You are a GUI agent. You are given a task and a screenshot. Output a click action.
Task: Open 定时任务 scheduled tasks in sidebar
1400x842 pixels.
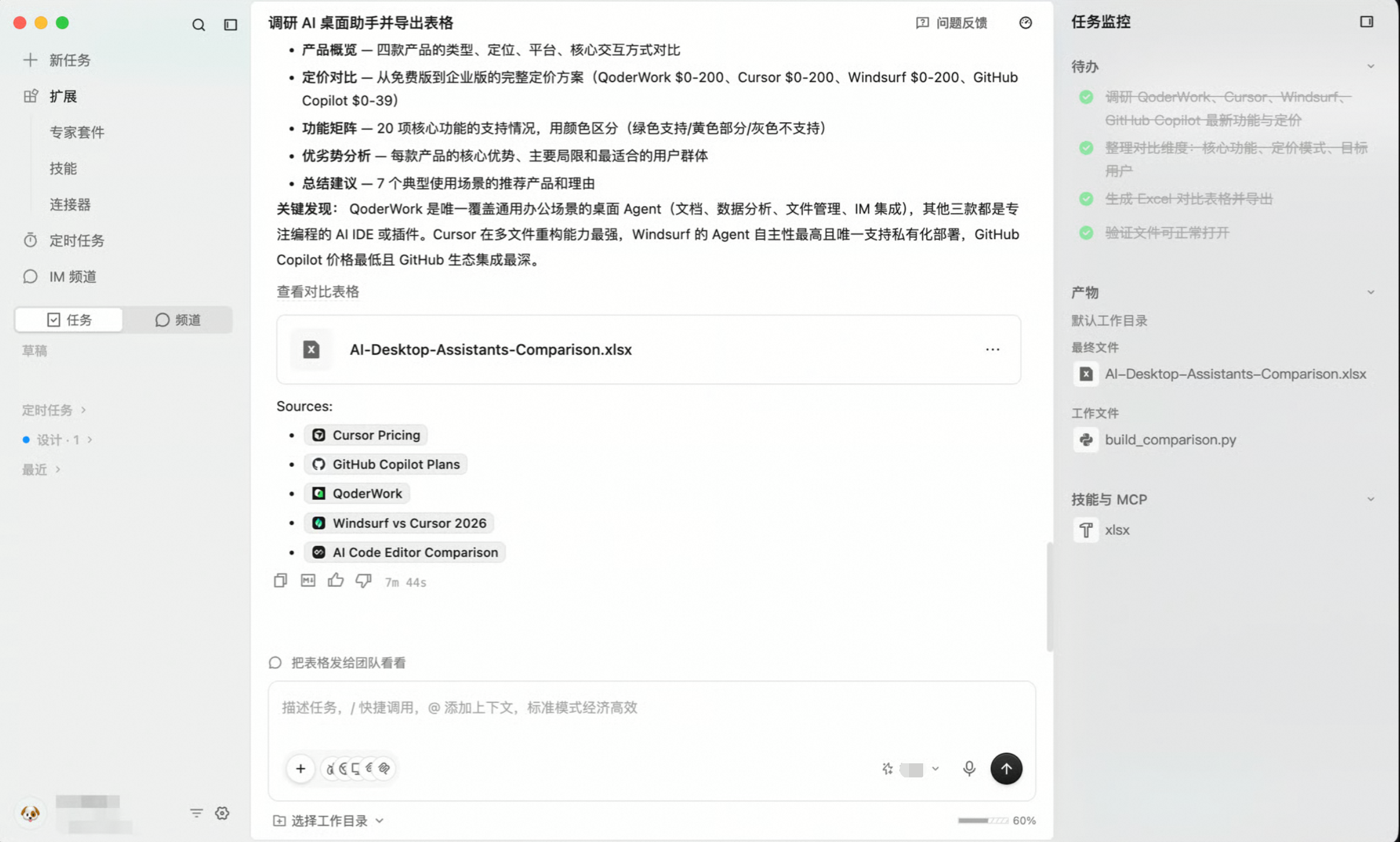[64, 240]
